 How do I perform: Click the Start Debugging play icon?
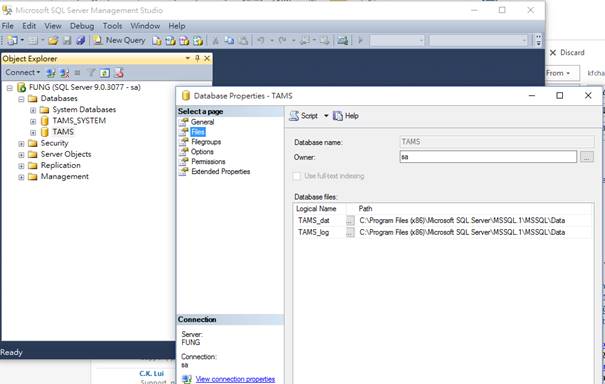[x=361, y=40]
